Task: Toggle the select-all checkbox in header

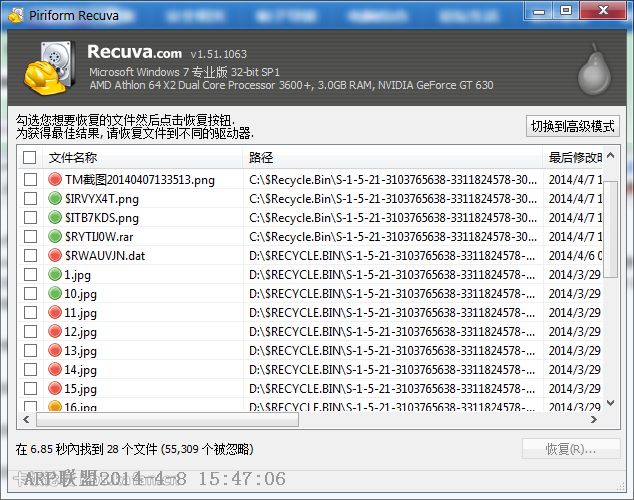Action: [30, 158]
